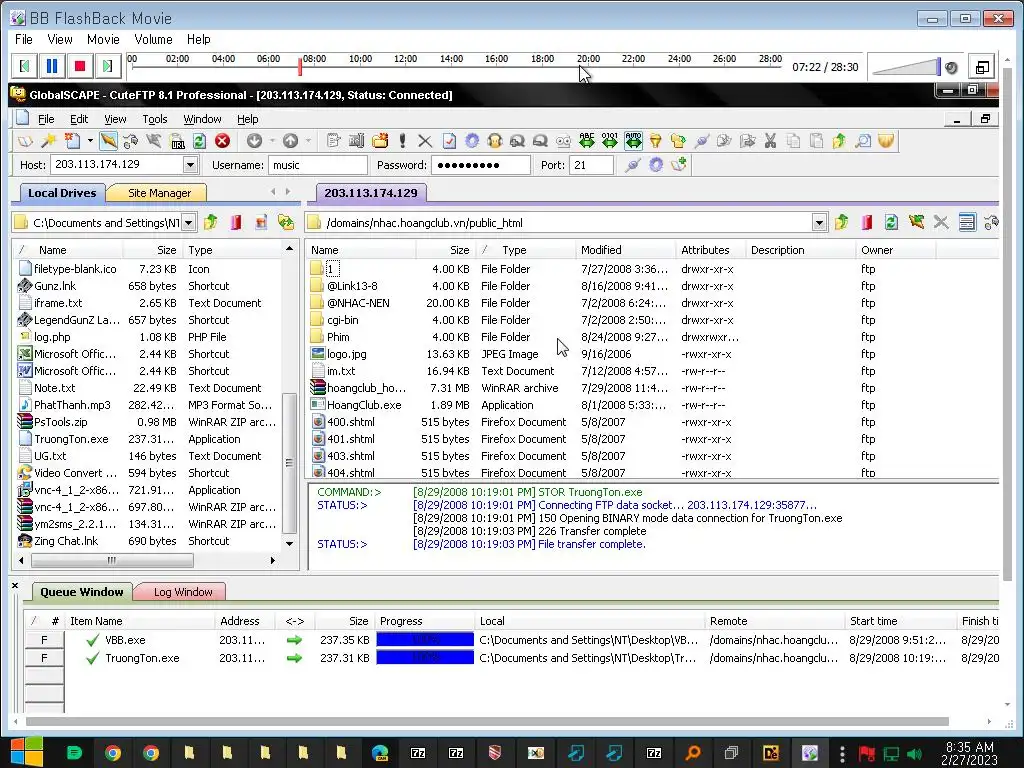1024x768 pixels.
Task: Open CuteFTP Window menu
Action: pos(202,119)
